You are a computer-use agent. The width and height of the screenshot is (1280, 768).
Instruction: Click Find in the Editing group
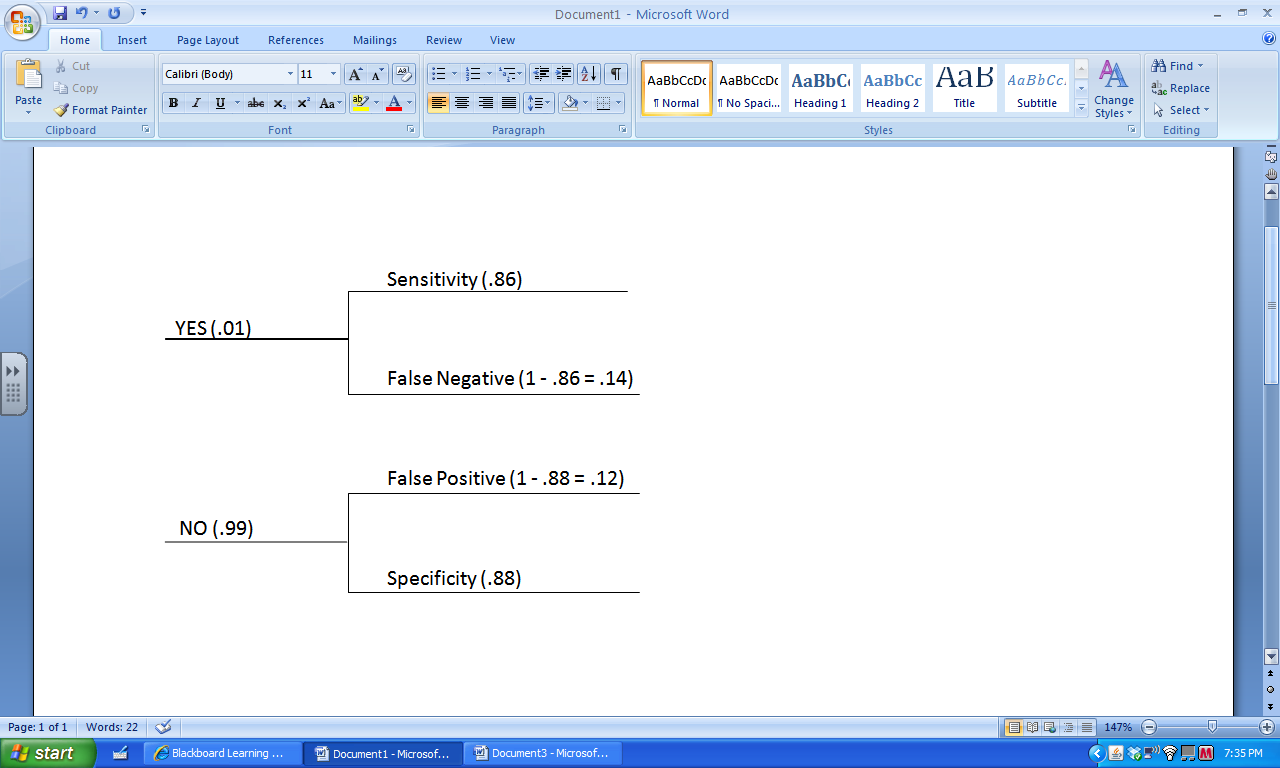pos(1178,66)
